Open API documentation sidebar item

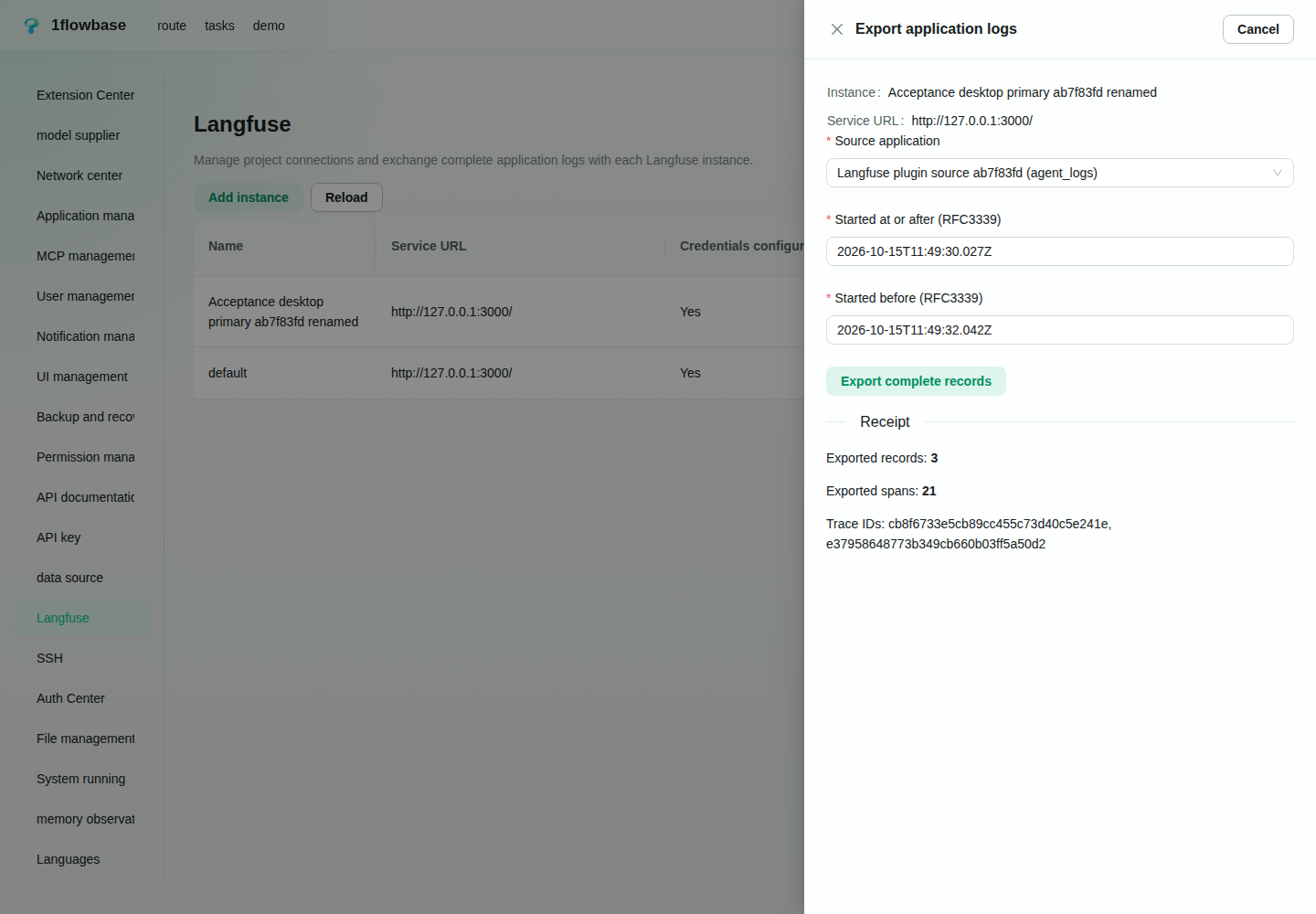click(x=82, y=497)
